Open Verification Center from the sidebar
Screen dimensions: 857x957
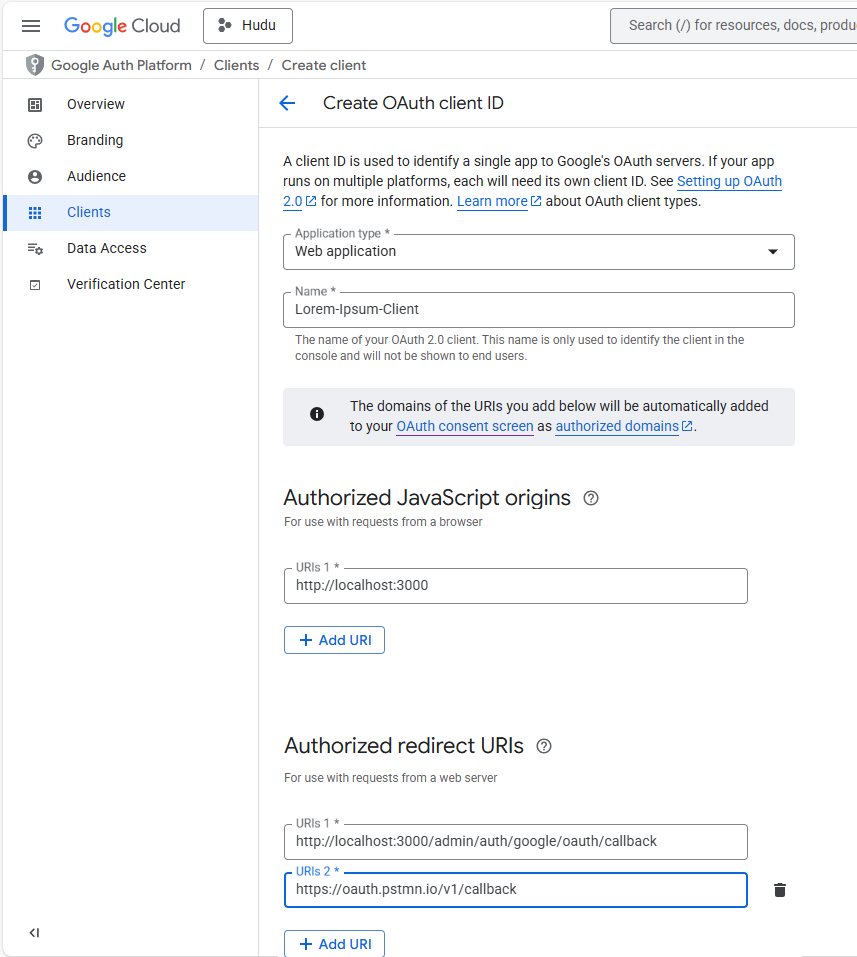click(x=126, y=284)
